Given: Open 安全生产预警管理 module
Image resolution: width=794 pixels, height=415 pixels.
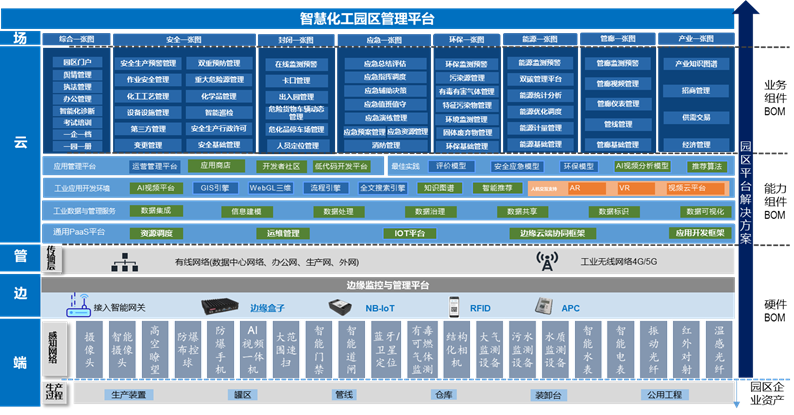Looking at the screenshot, I should pyautogui.click(x=148, y=63).
